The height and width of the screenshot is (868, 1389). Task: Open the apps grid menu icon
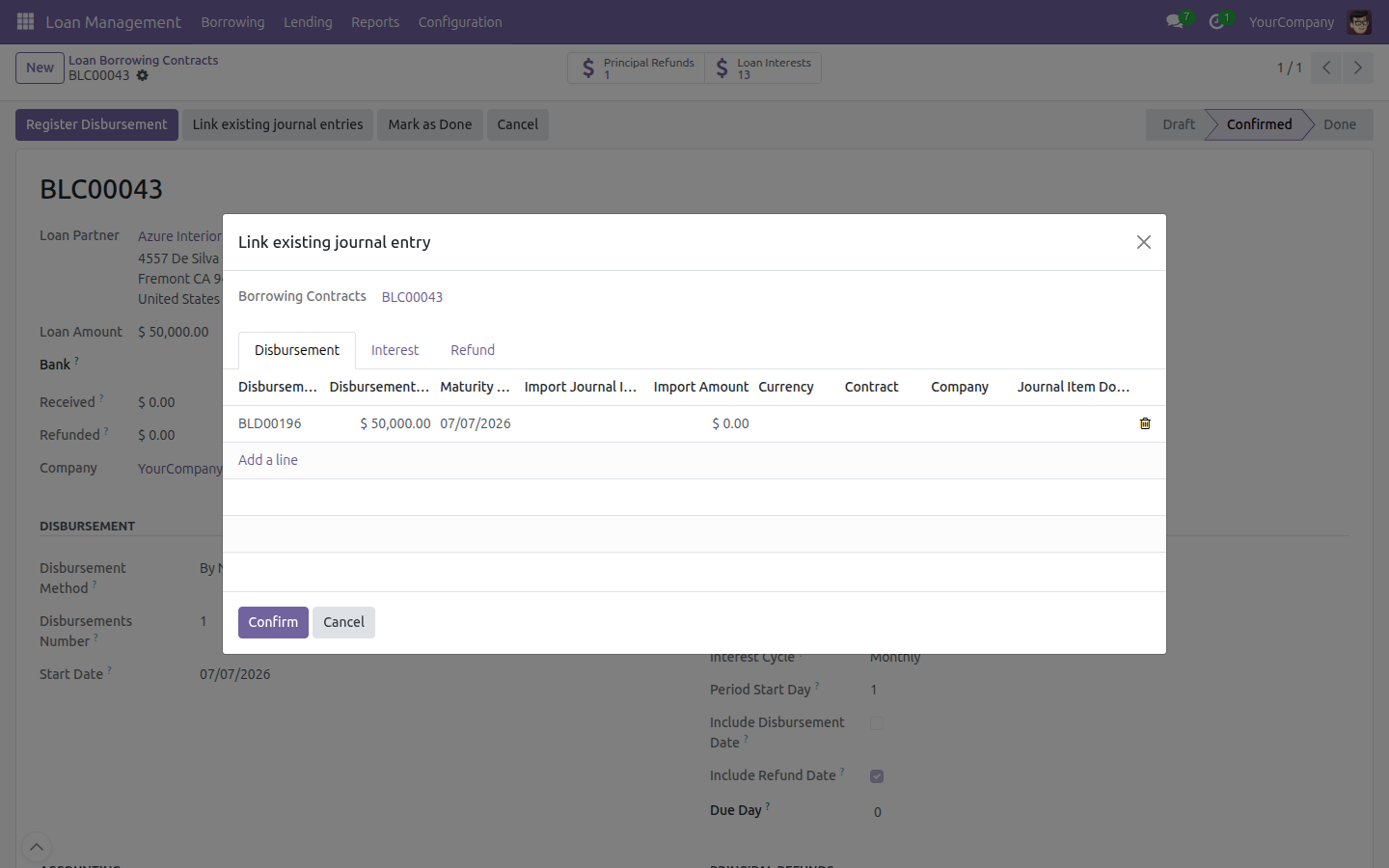(x=26, y=21)
